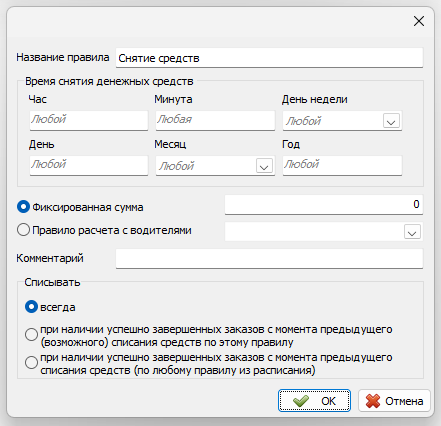The image size is (441, 426).
Task: Click the Название правила label
Action: [x=63, y=57]
